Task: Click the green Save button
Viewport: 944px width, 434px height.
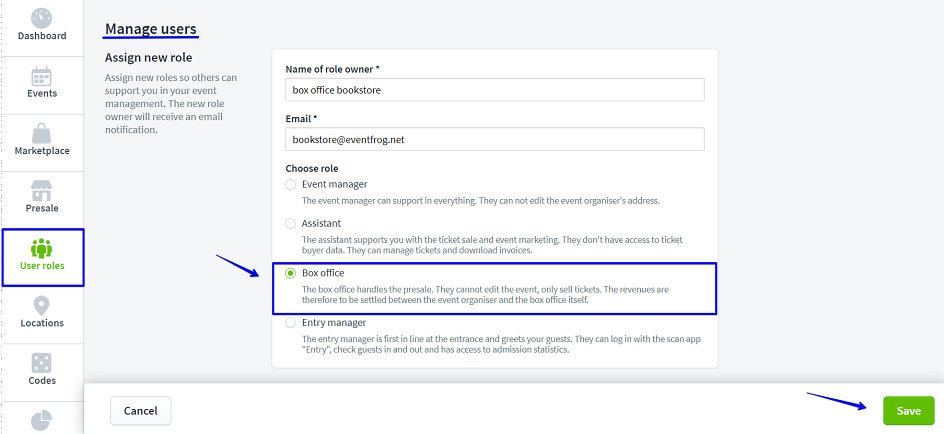Action: (x=908, y=411)
